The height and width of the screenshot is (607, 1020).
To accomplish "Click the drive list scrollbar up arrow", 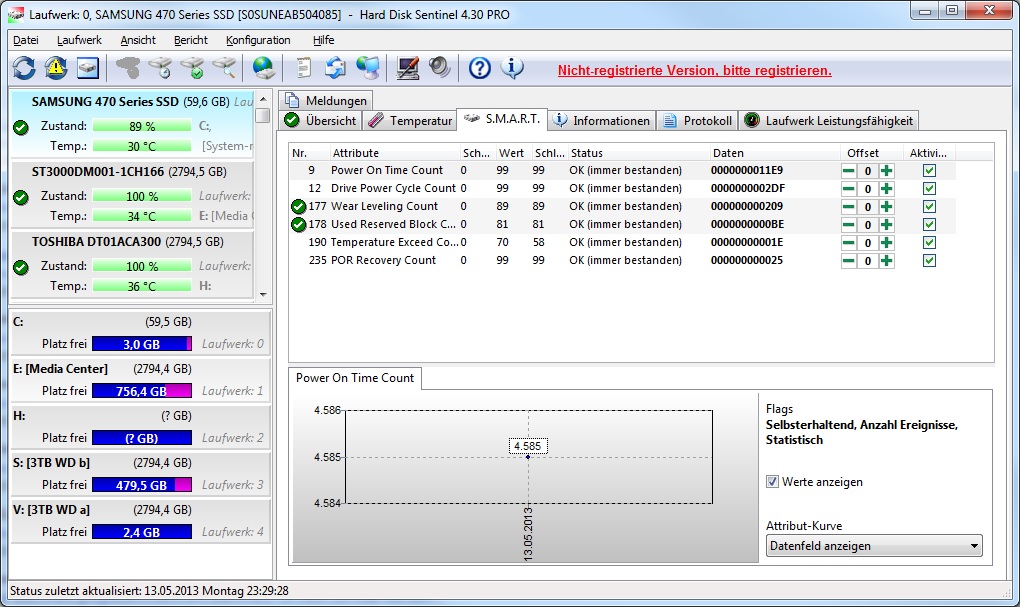I will point(263,99).
